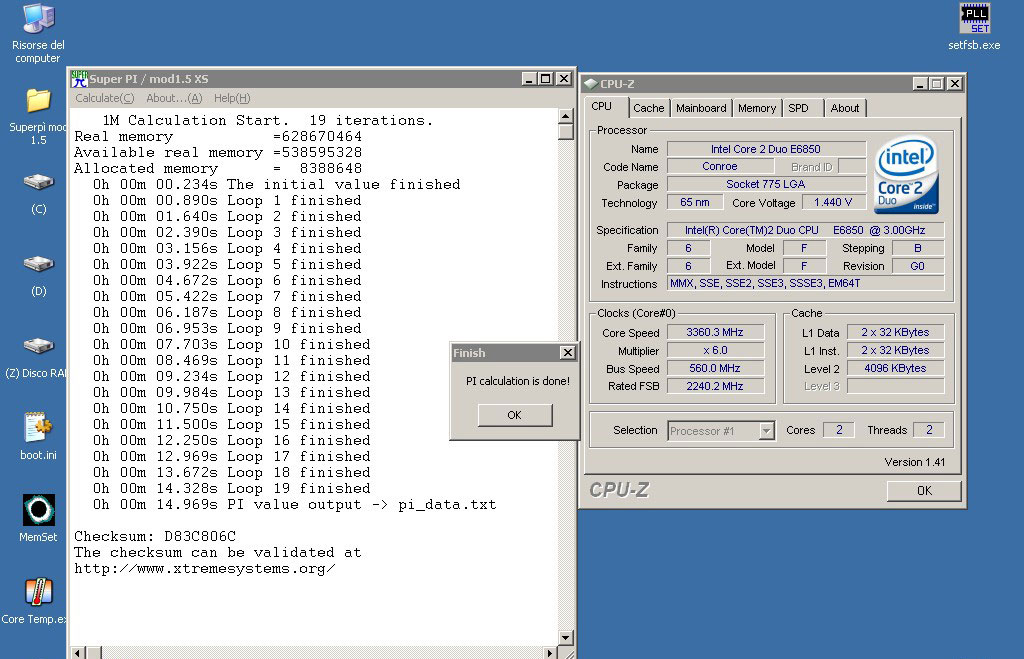Click the CPU-Z title bar icon
1024x659 pixels.
tap(591, 84)
